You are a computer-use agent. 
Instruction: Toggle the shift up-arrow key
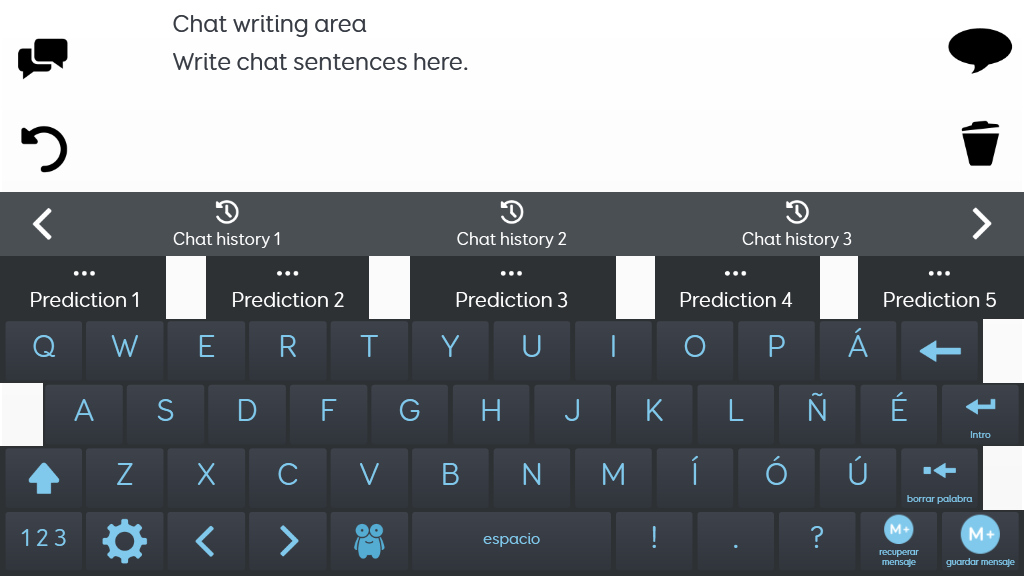coord(44,478)
